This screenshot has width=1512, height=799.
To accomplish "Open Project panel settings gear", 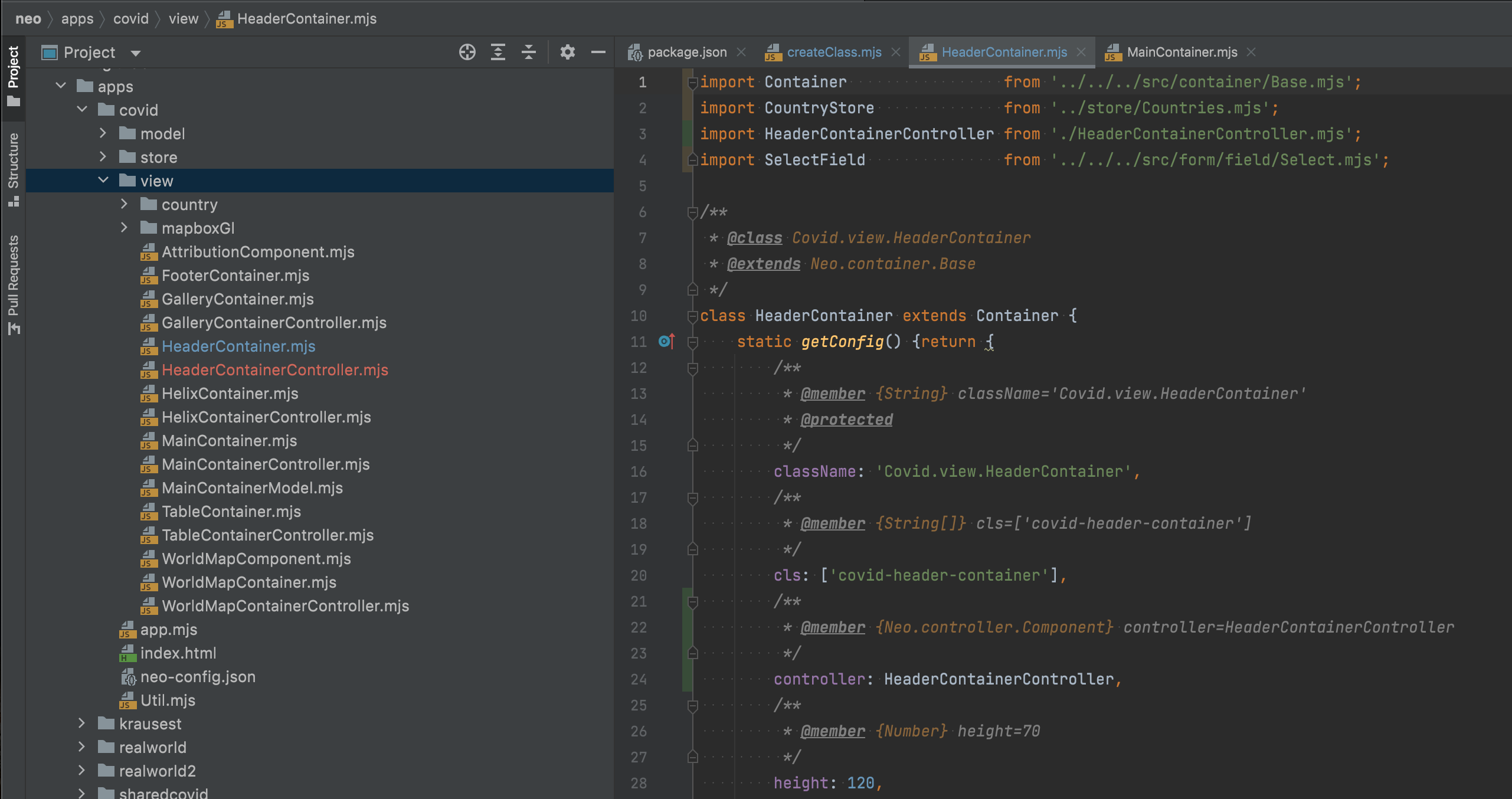I will (x=567, y=53).
